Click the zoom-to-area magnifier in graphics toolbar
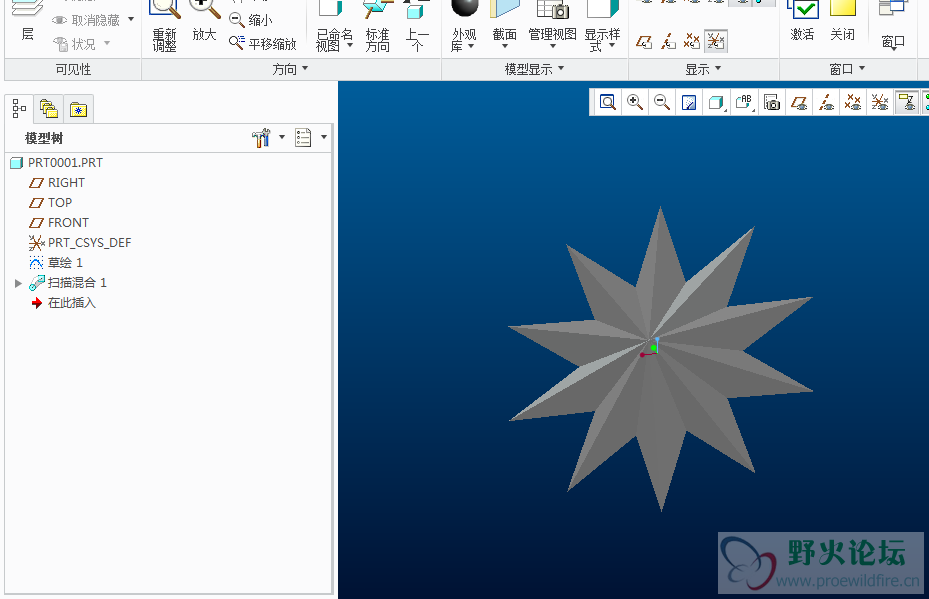 608,102
